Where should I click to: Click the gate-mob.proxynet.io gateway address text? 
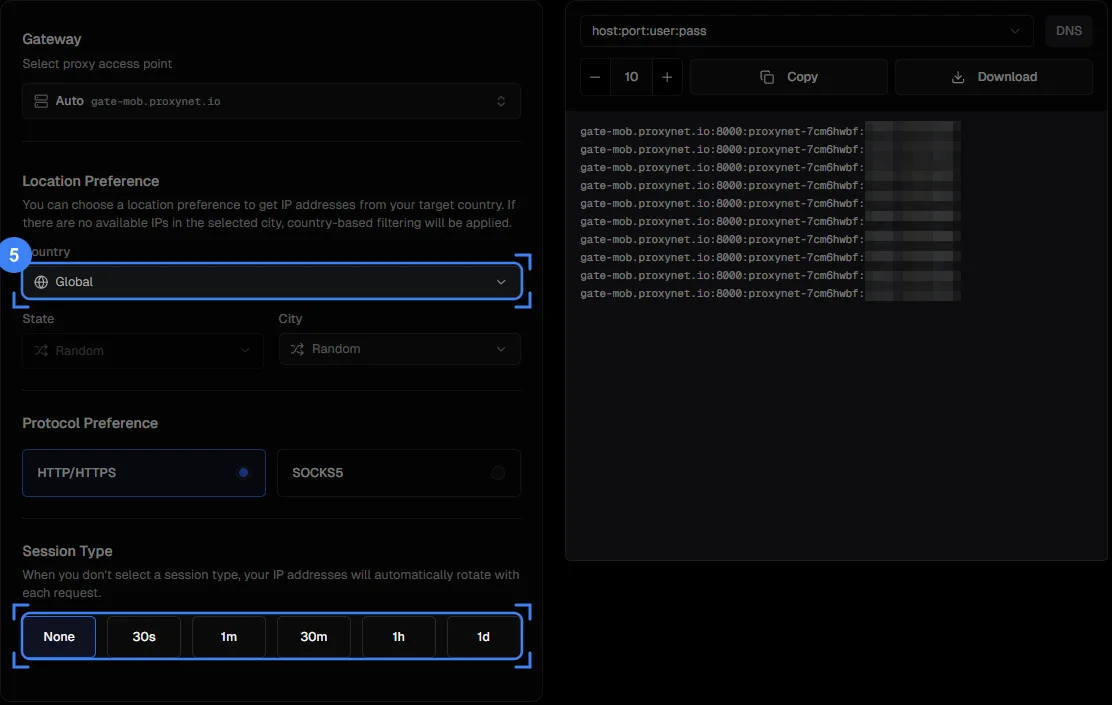click(155, 101)
